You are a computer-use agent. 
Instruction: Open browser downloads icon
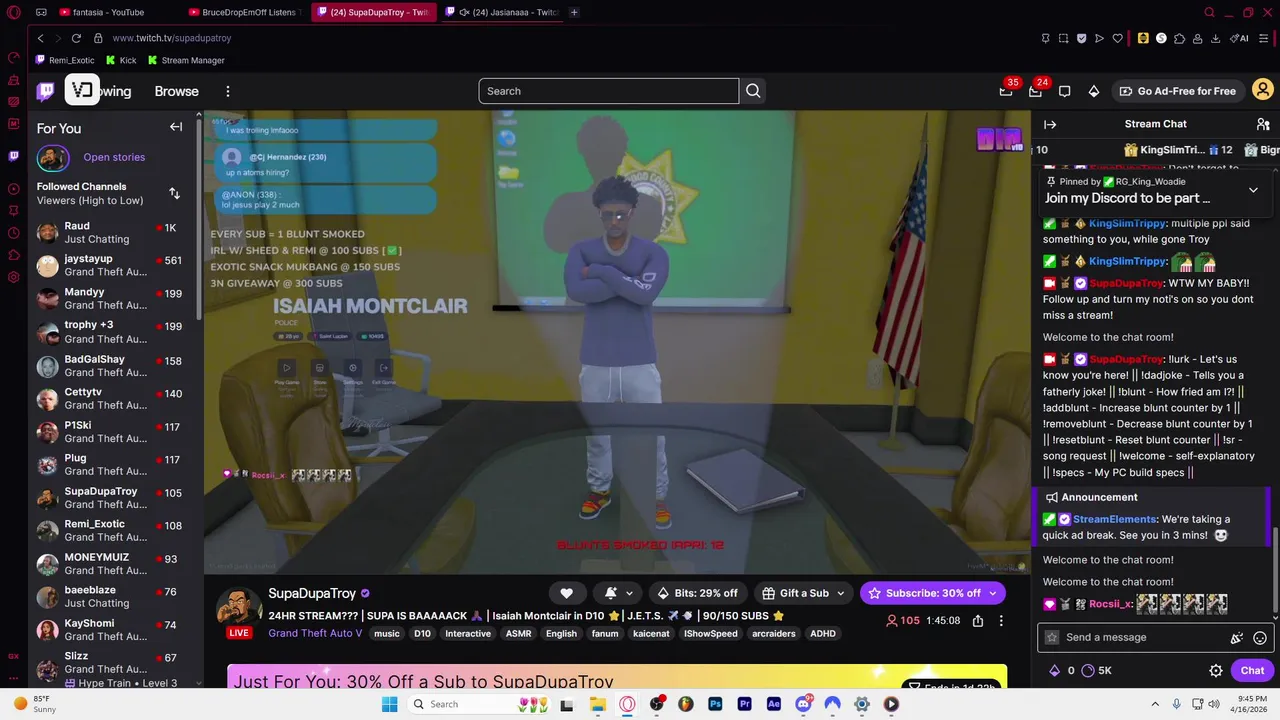pyautogui.click(x=1215, y=38)
